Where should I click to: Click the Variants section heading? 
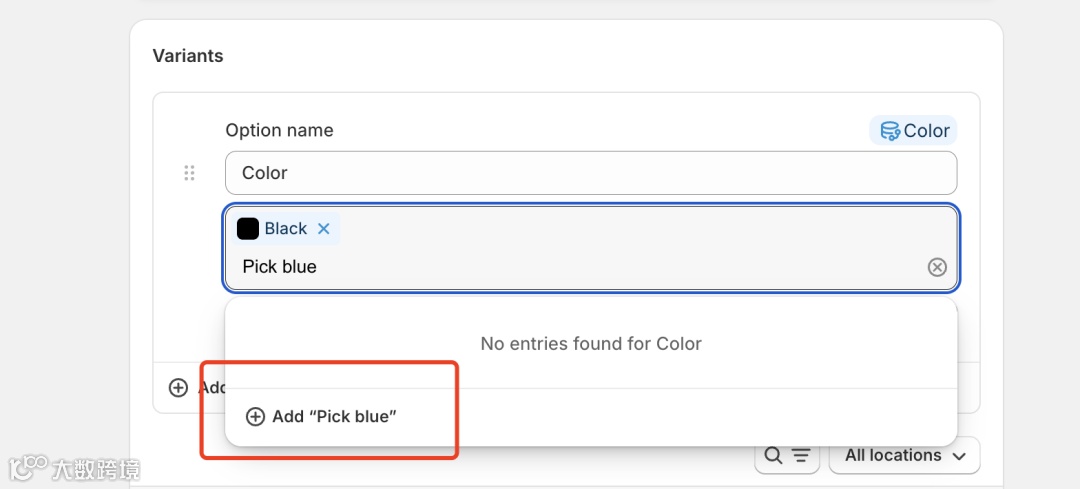click(188, 56)
